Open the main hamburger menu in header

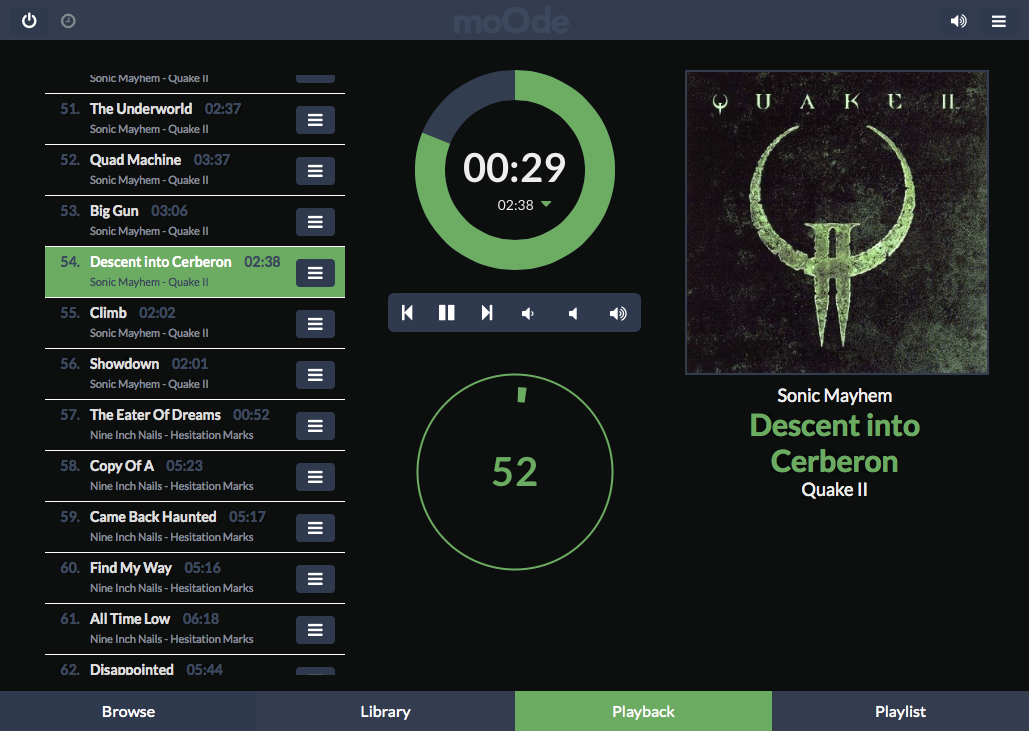pos(999,22)
